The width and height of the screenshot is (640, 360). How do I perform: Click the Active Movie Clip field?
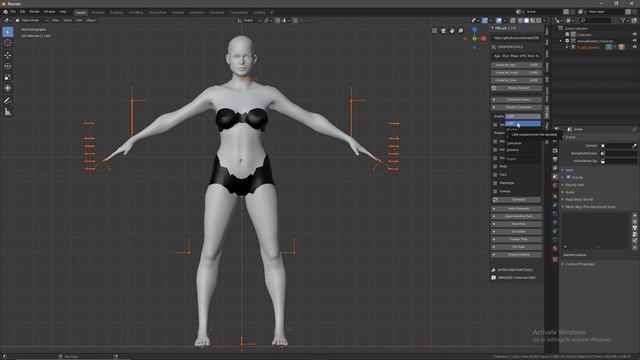618,161
